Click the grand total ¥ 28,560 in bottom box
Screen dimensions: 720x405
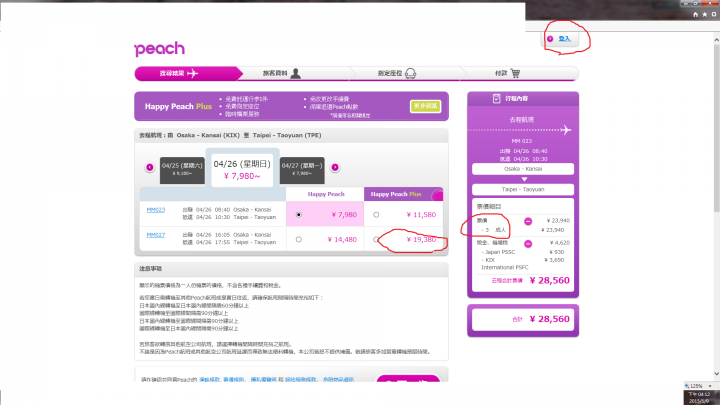pos(549,319)
